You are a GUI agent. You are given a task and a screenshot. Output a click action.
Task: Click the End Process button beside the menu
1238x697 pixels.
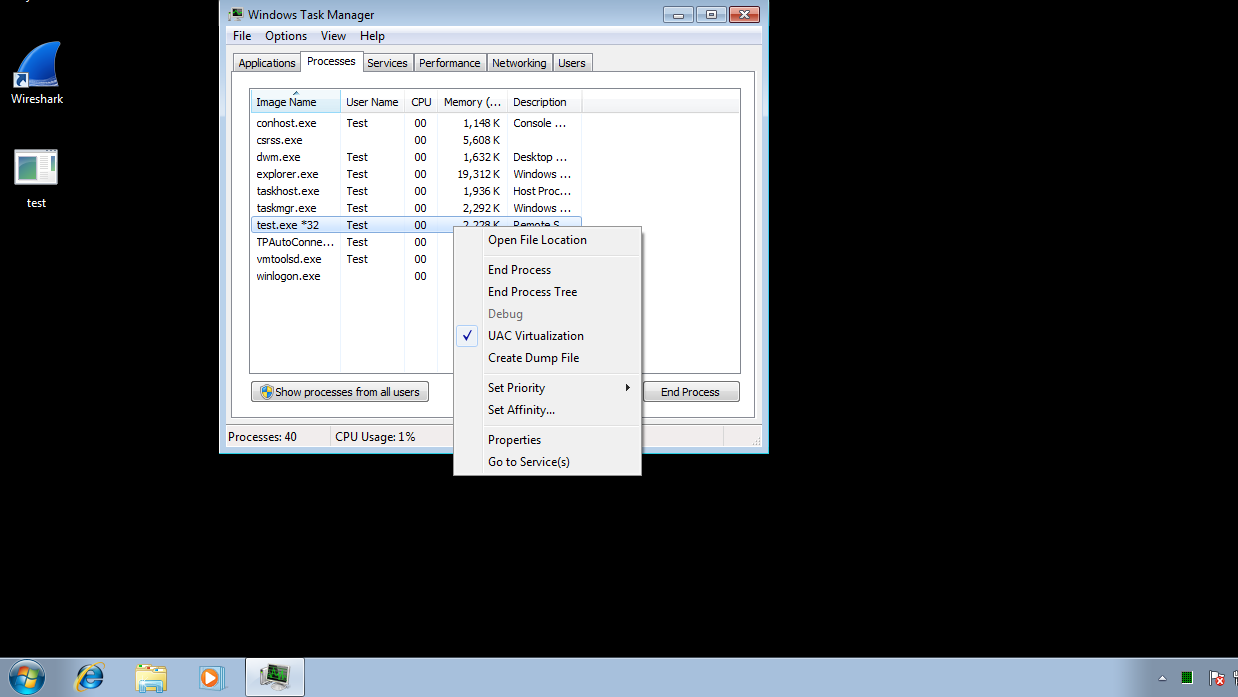click(691, 392)
